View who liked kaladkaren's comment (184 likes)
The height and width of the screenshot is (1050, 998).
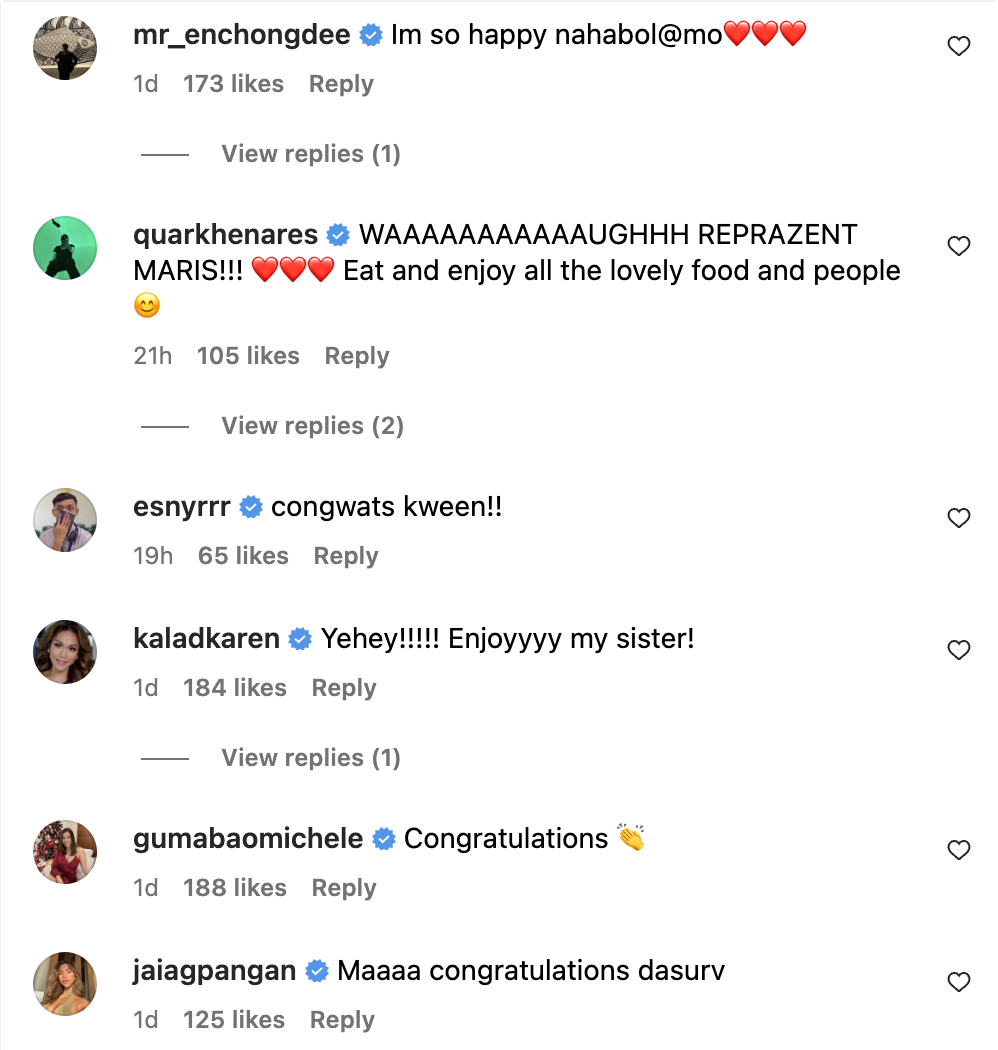235,688
